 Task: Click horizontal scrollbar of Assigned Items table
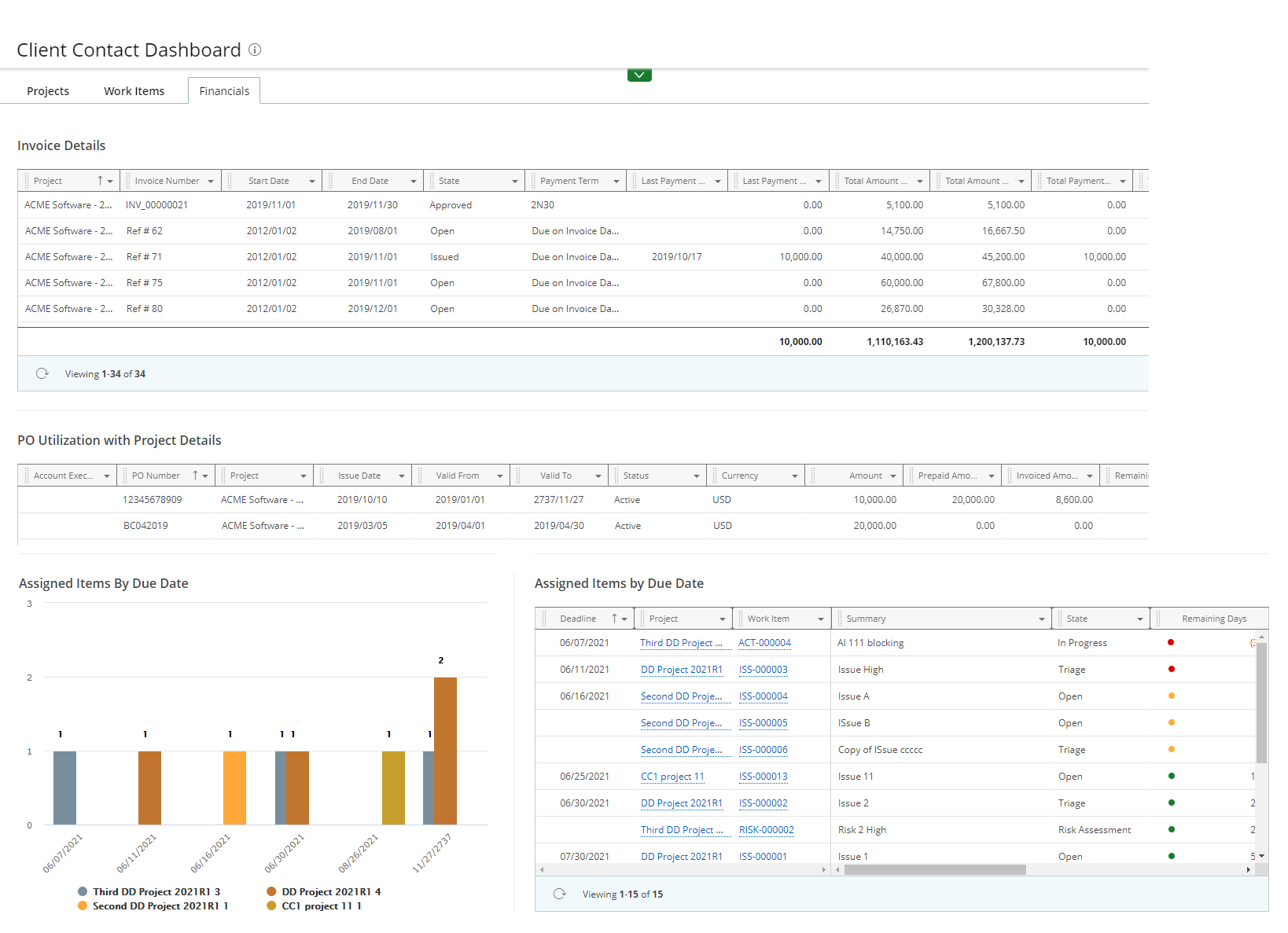click(934, 869)
